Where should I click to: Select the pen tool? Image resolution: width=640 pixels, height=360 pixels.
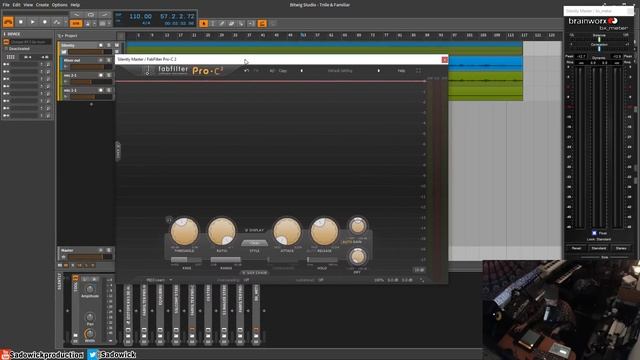(x=222, y=24)
